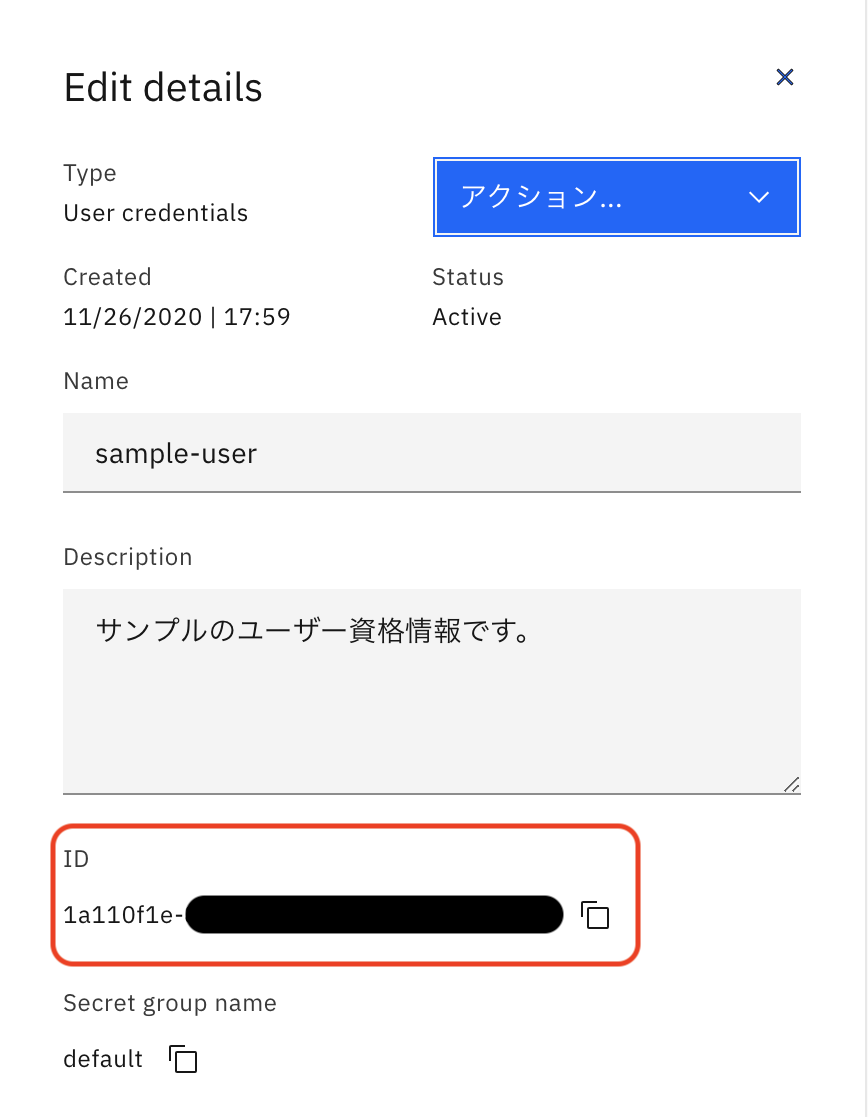Click the Name field showing sample-user
The image size is (868, 1117).
point(431,452)
